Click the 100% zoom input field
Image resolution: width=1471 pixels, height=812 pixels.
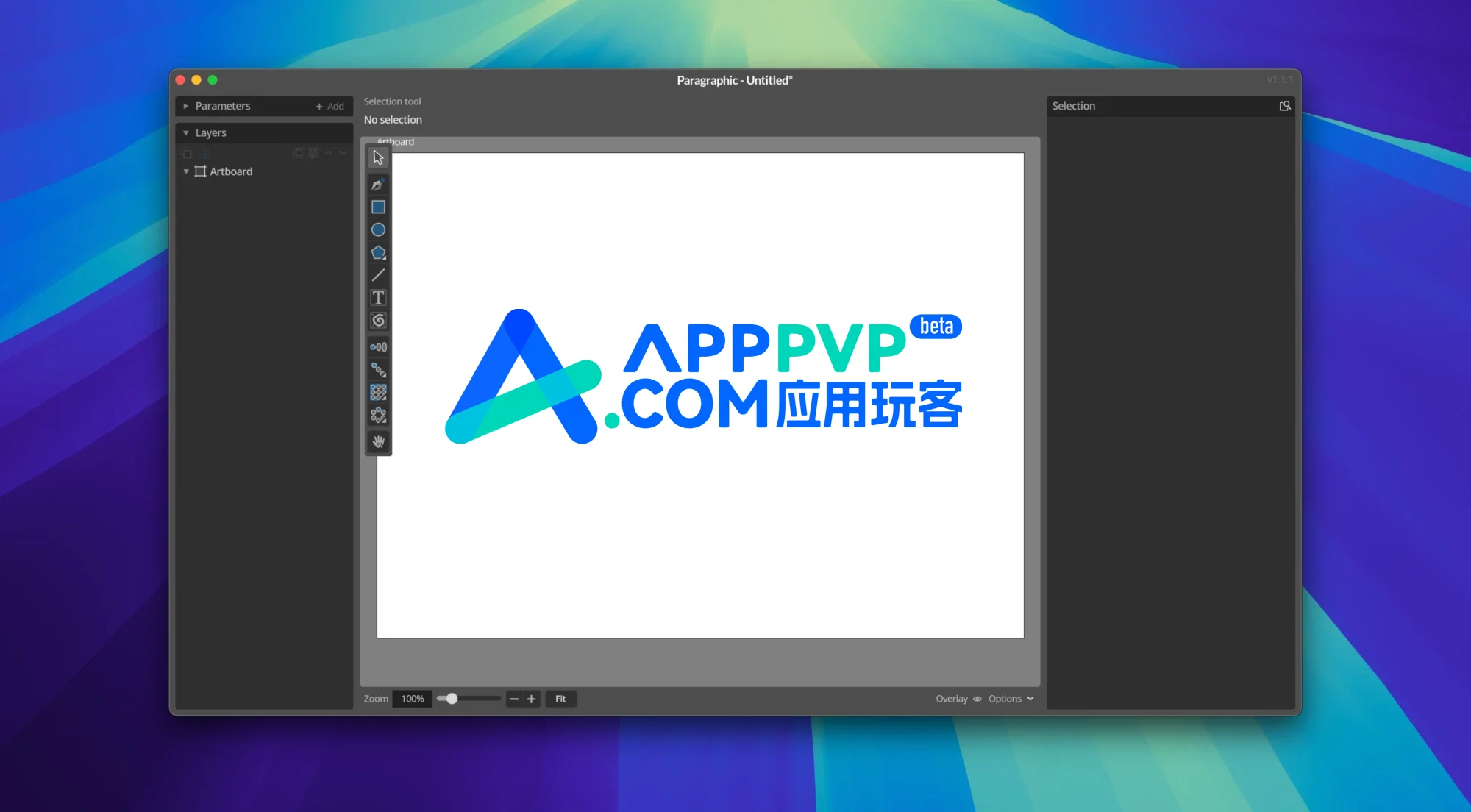coord(413,699)
